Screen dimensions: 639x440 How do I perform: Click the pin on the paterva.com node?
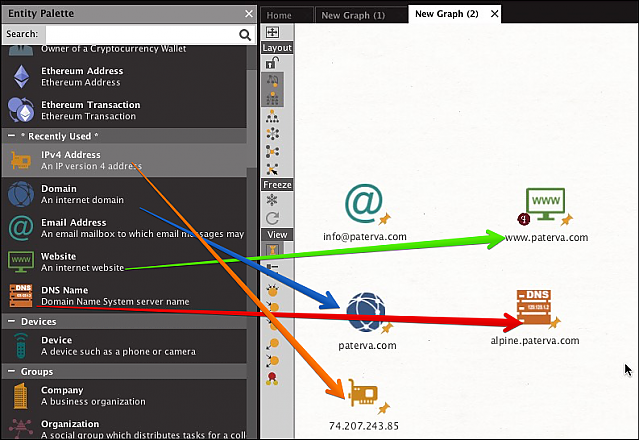pos(386,328)
